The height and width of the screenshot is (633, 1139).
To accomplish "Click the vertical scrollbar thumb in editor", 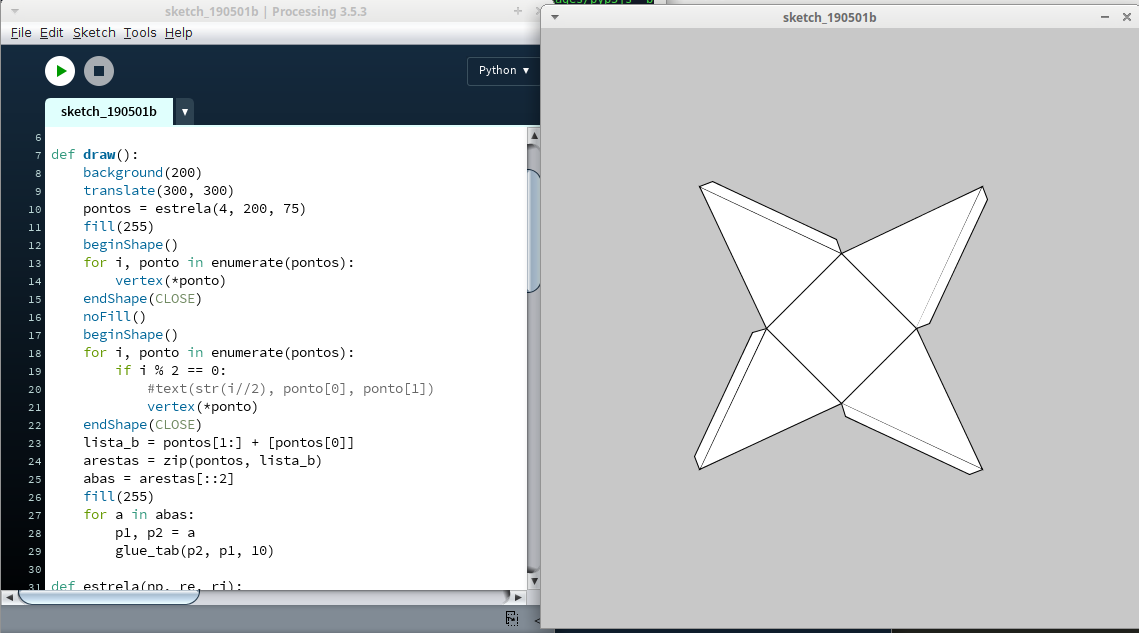I will tap(534, 230).
